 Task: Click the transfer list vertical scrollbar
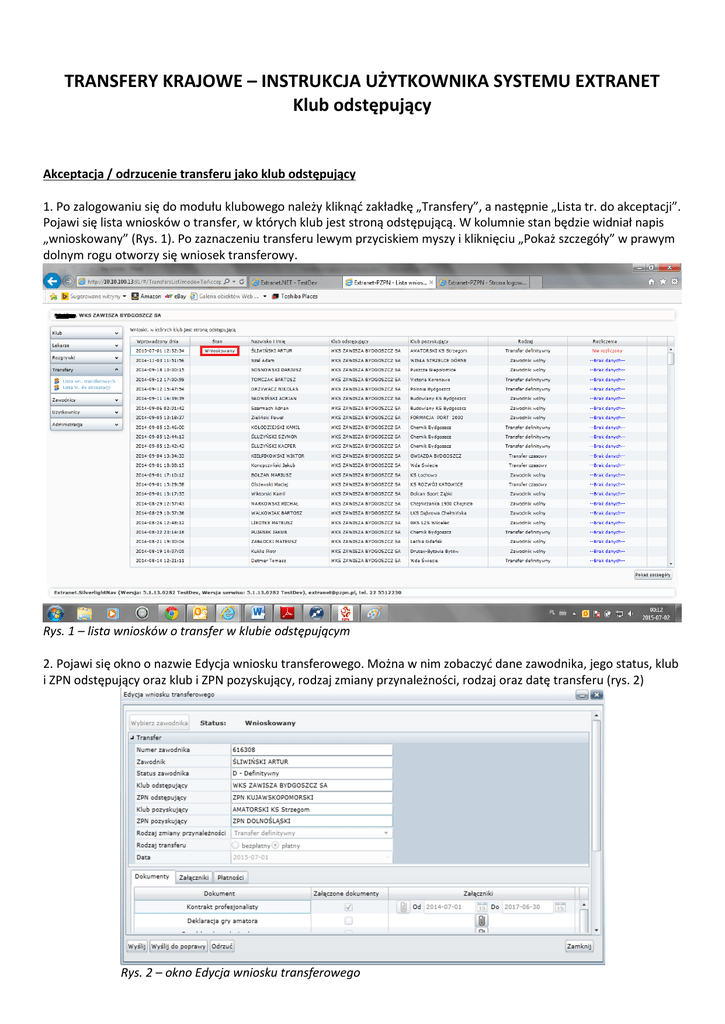(x=671, y=450)
